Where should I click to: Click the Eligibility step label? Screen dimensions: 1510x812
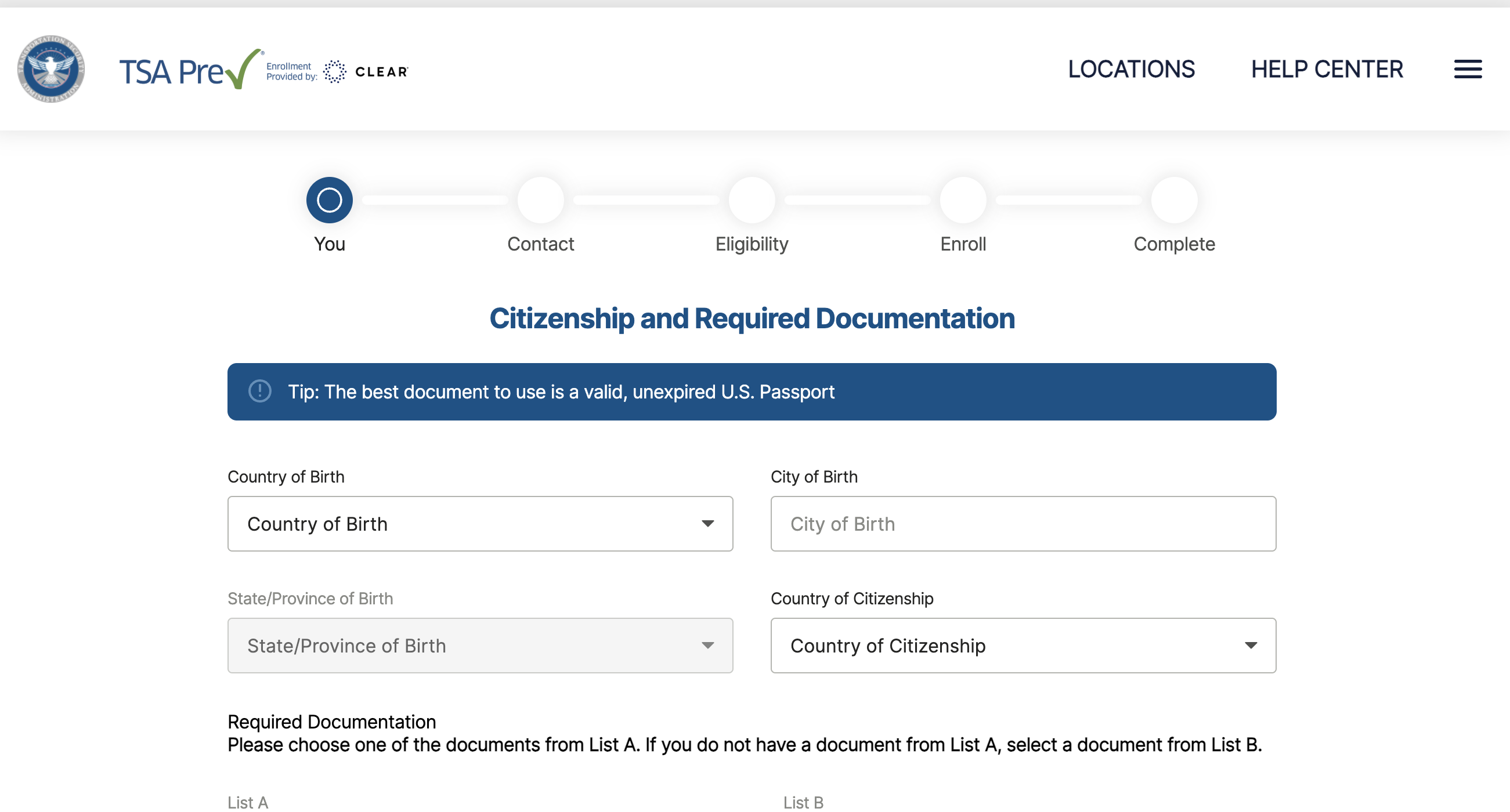coord(752,244)
